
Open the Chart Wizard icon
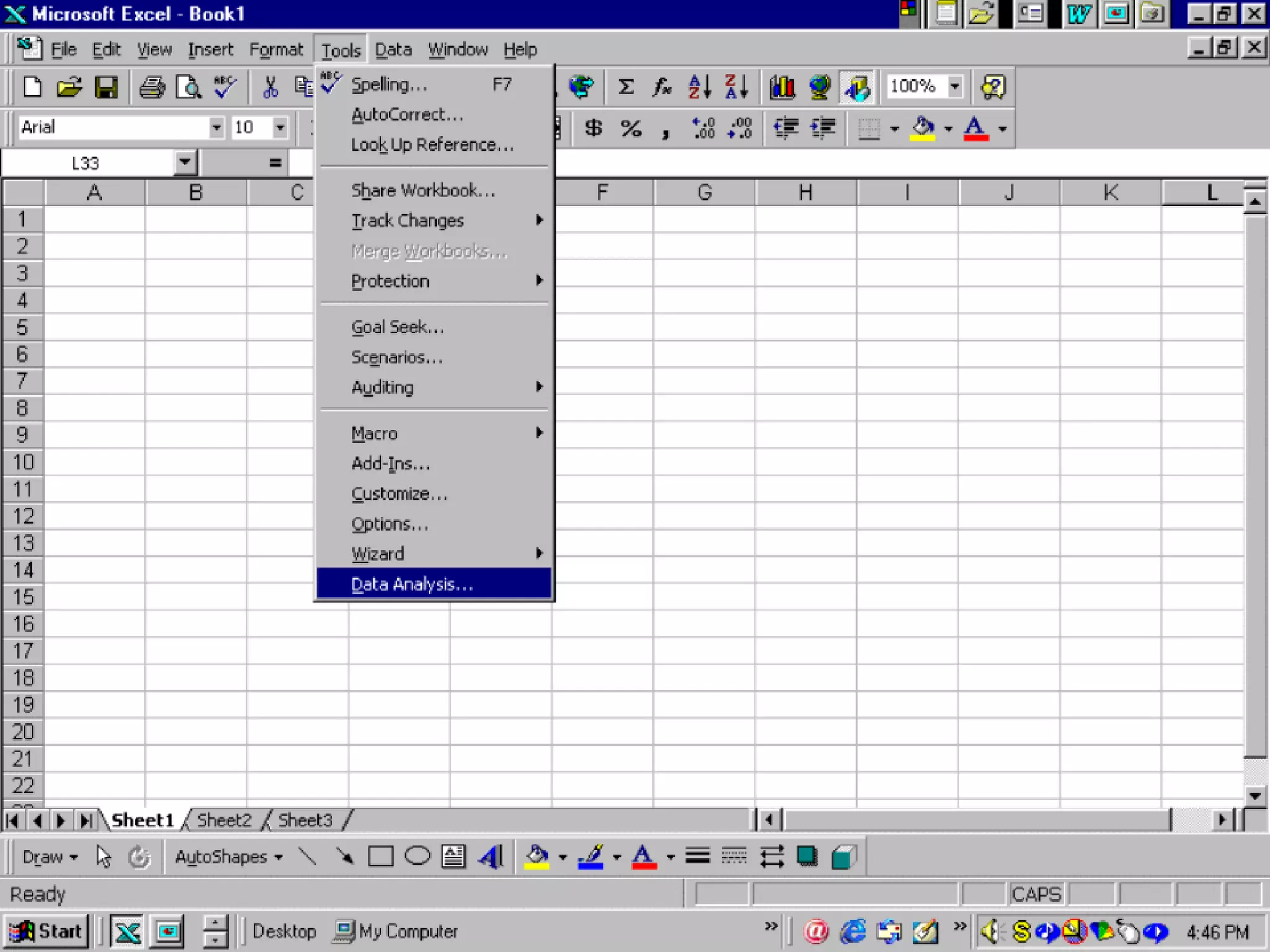pyautogui.click(x=782, y=87)
